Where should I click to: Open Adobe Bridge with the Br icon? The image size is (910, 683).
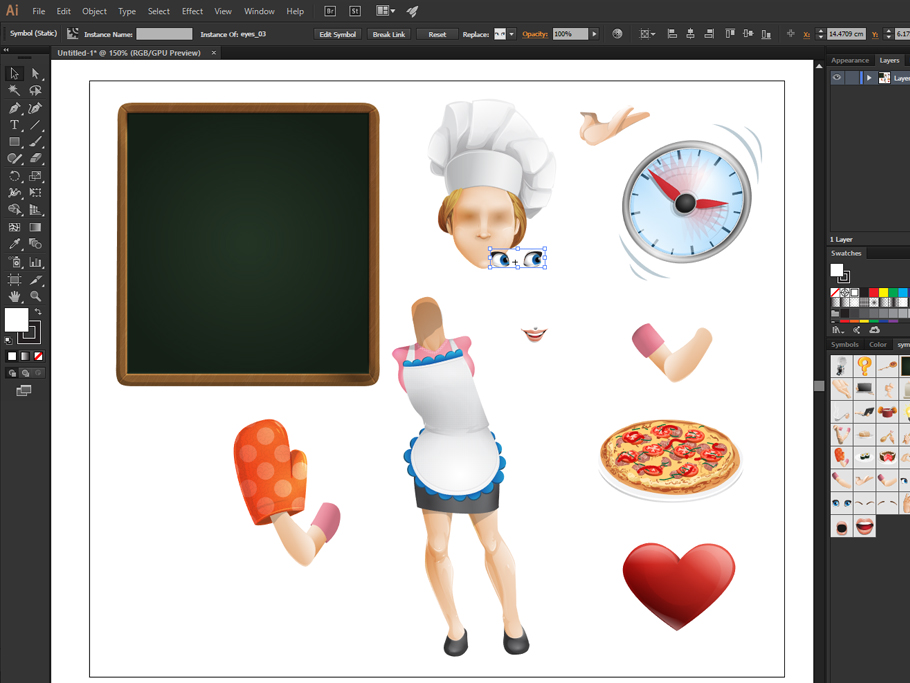point(330,11)
